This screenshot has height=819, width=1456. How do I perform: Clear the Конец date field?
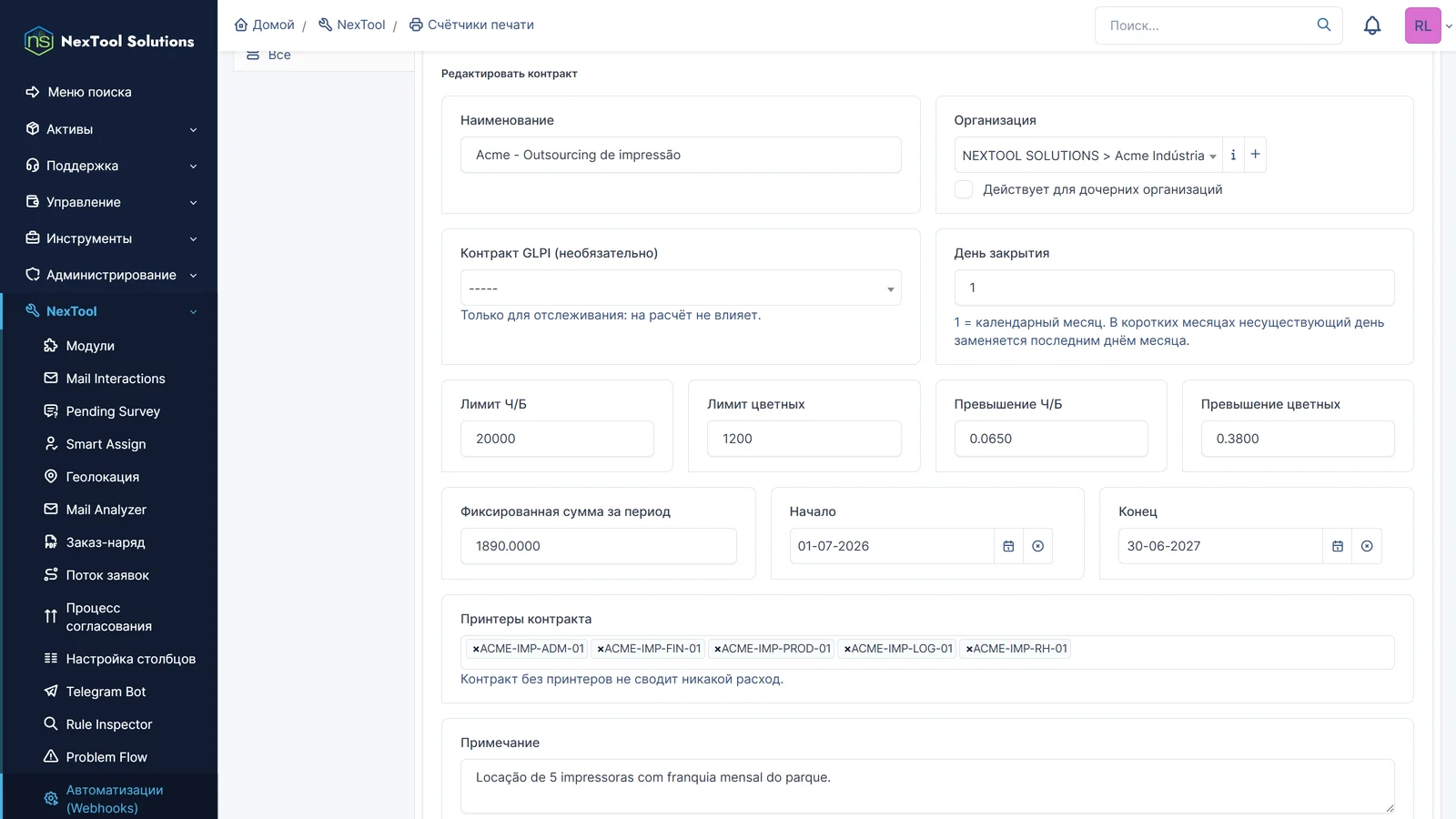pyautogui.click(x=1367, y=546)
